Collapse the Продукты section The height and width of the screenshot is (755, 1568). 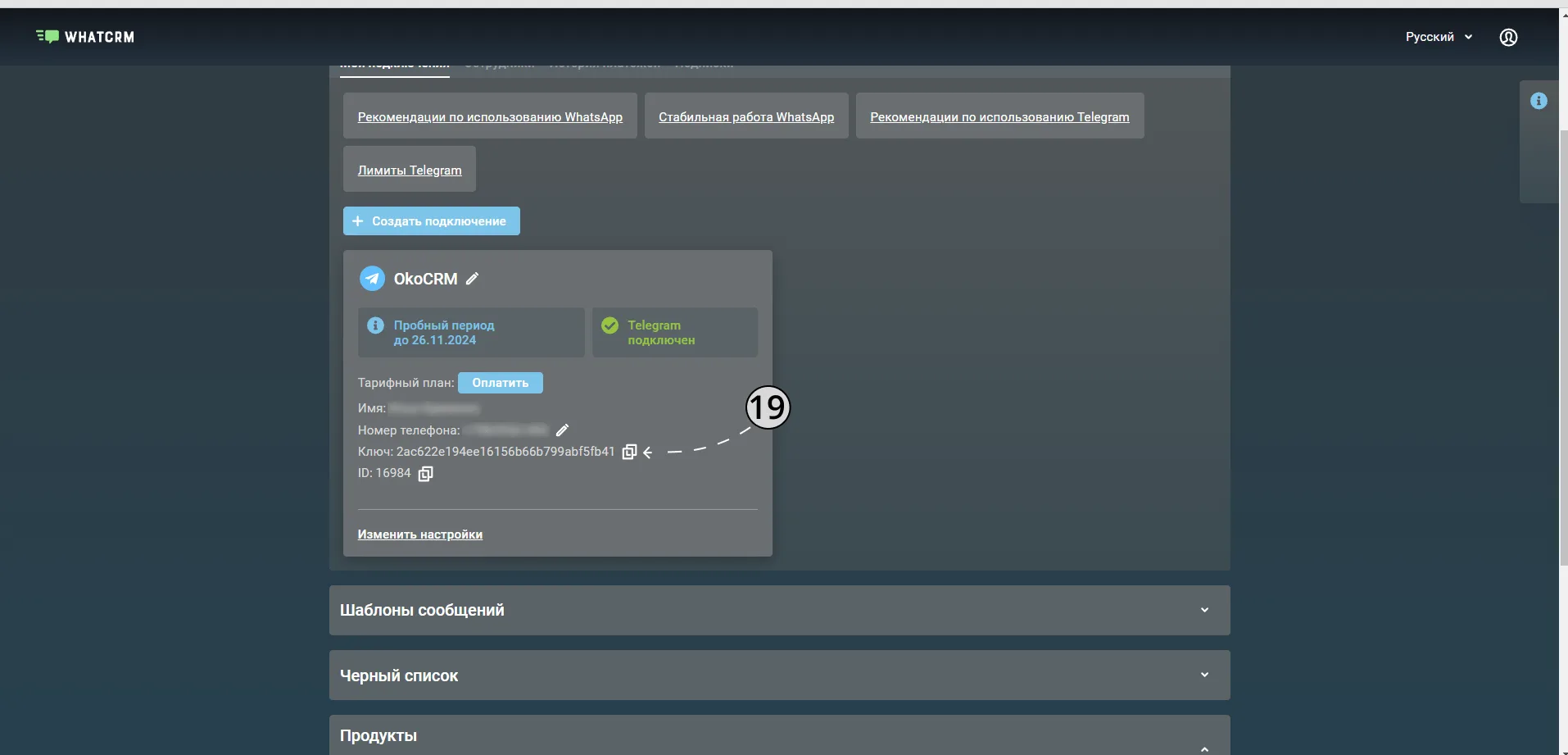point(1204,748)
